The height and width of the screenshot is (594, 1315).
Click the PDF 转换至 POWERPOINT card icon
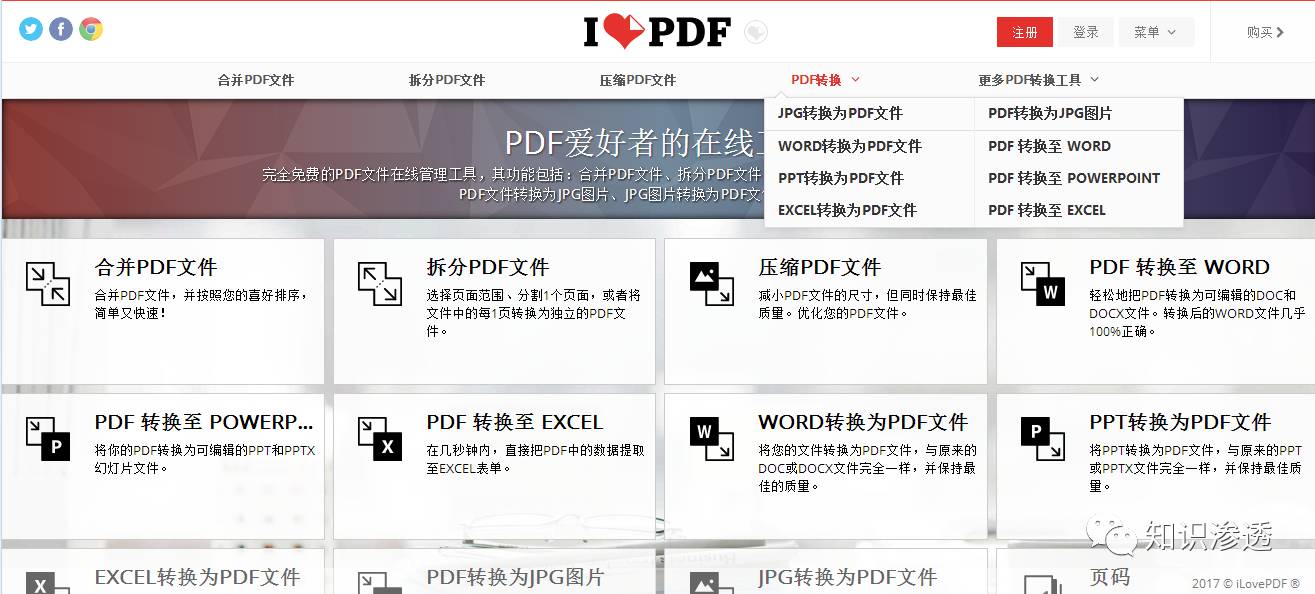pos(48,439)
